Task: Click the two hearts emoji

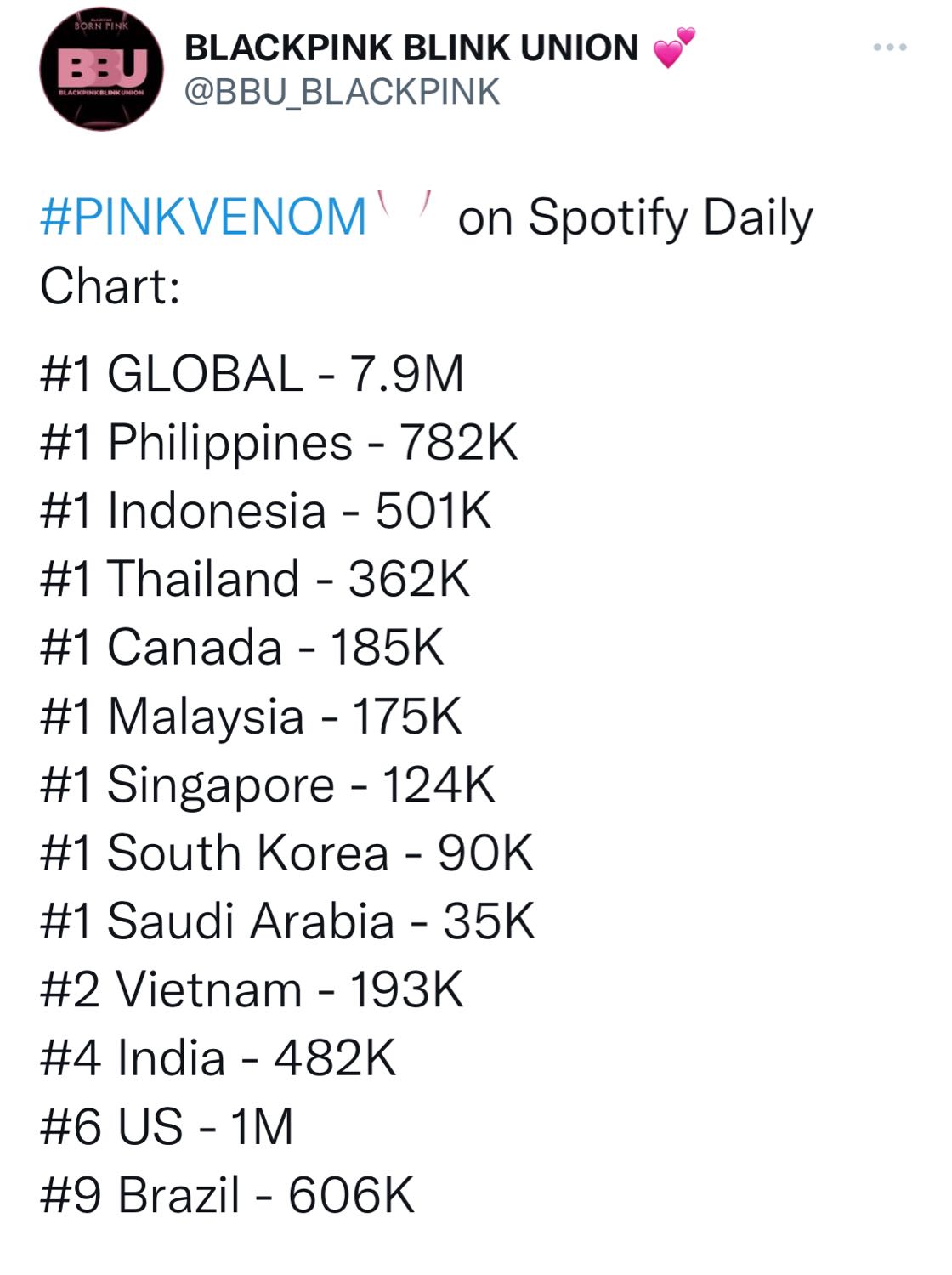Action: click(675, 47)
